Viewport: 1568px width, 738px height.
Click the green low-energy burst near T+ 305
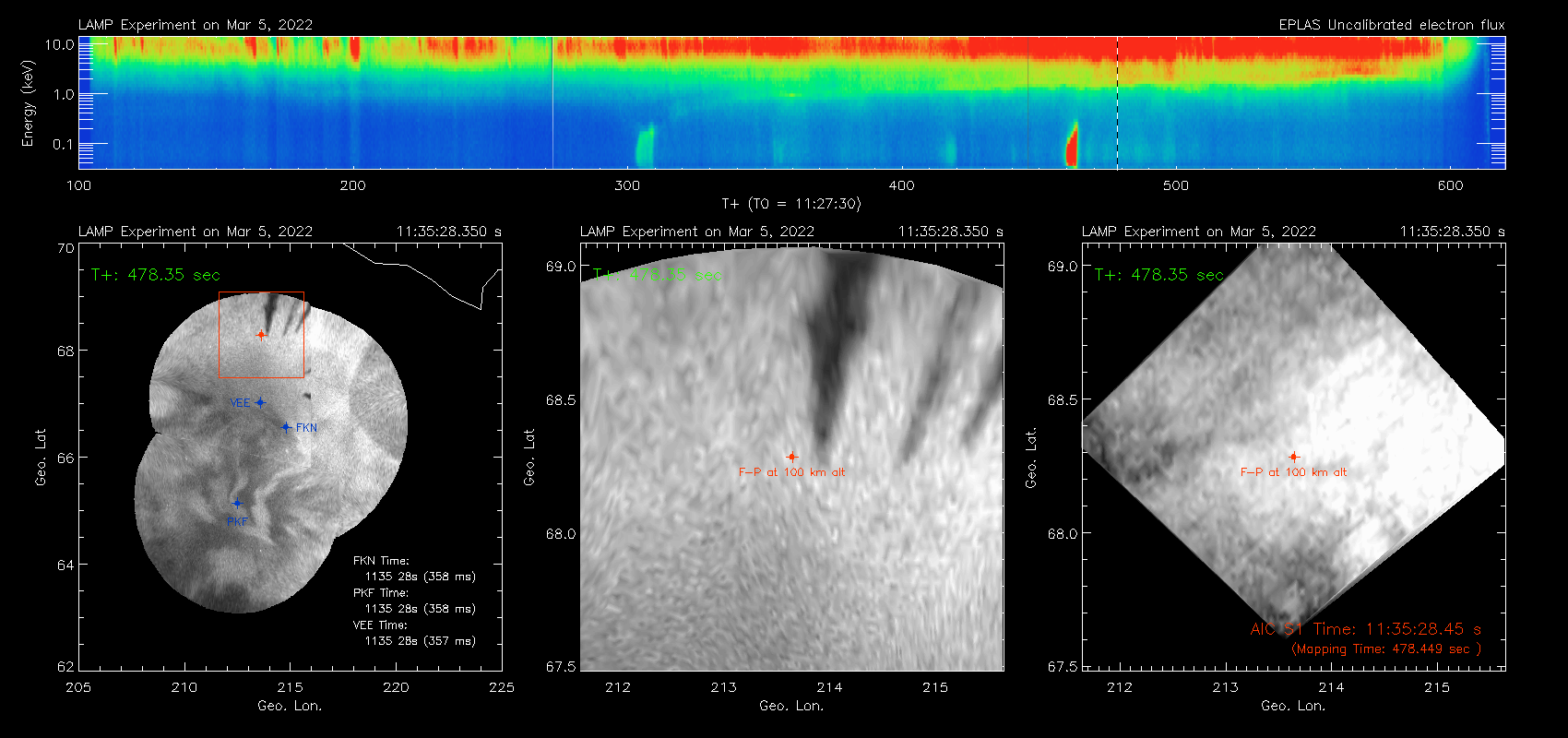point(644,146)
